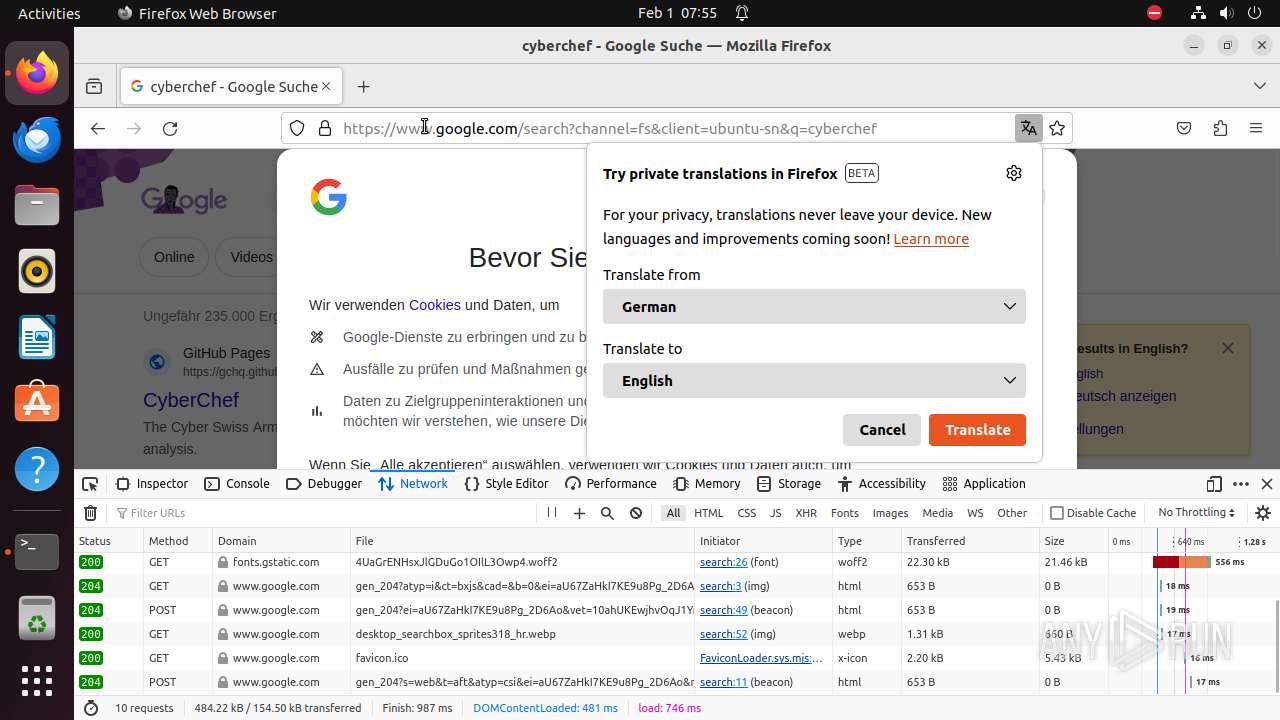Image resolution: width=1280 pixels, height=720 pixels.
Task: Filter requests by Images type
Action: (890, 513)
